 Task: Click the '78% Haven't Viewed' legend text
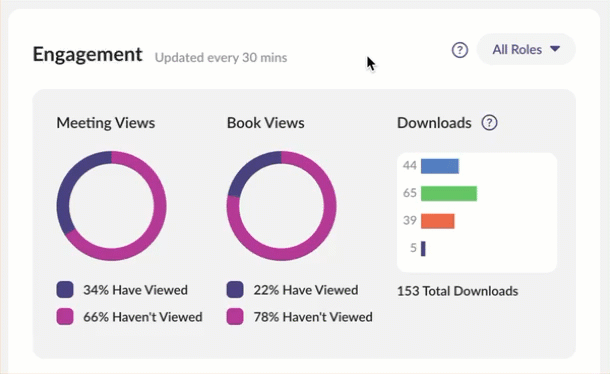tap(313, 317)
